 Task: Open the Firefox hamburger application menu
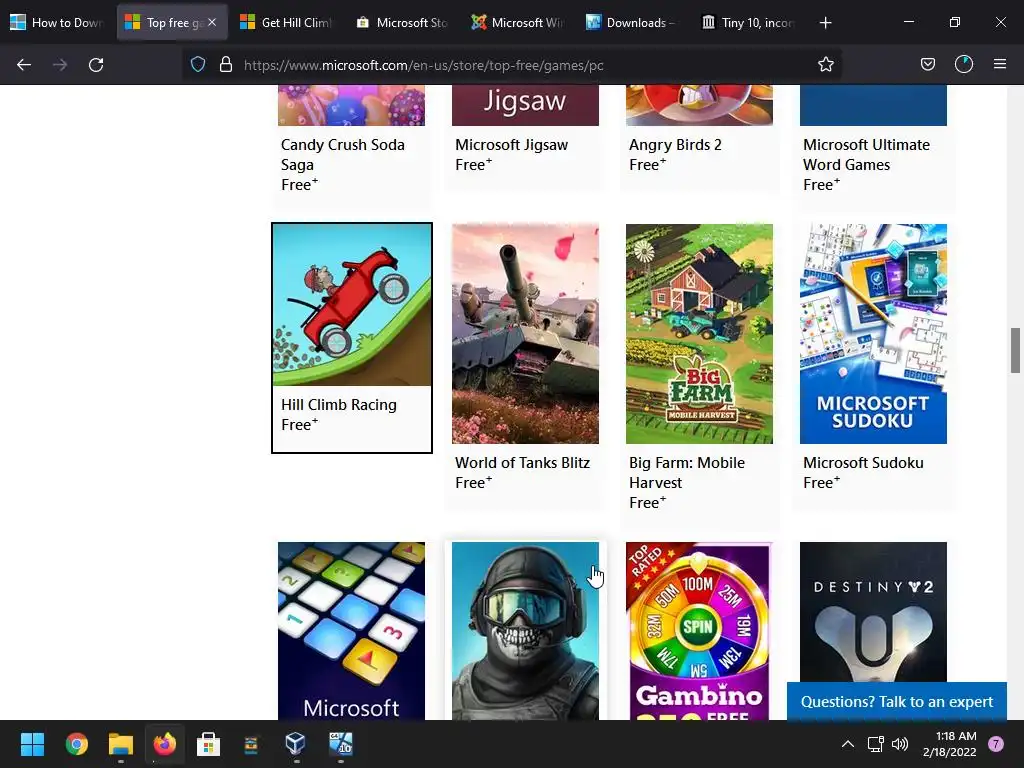pos(1000,64)
